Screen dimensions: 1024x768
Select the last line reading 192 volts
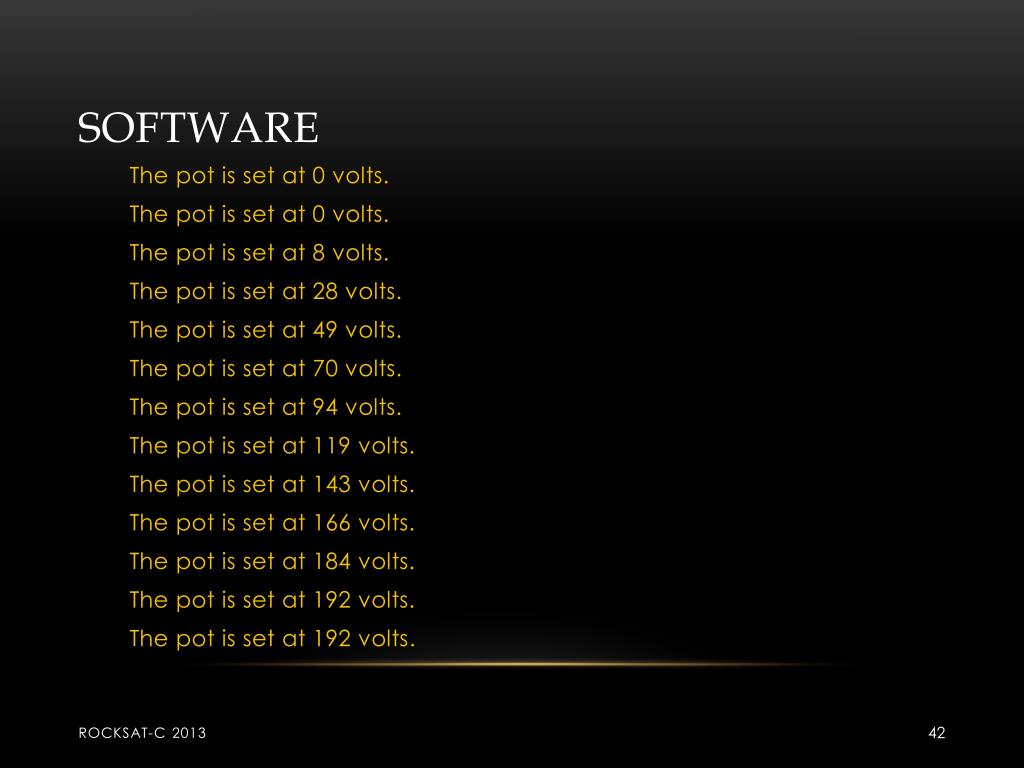tap(272, 639)
